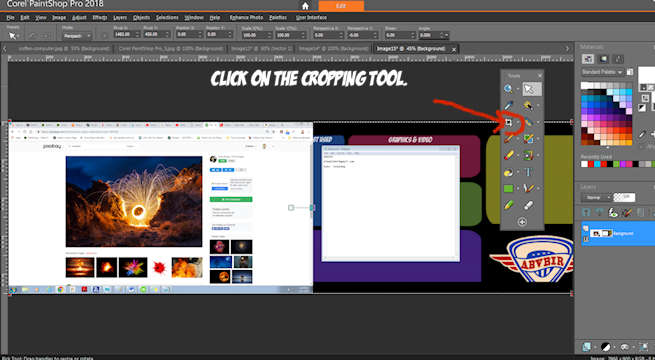Select the Selection tool beside the Dropper
The width and height of the screenshot is (655, 360).
pyautogui.click(x=528, y=106)
